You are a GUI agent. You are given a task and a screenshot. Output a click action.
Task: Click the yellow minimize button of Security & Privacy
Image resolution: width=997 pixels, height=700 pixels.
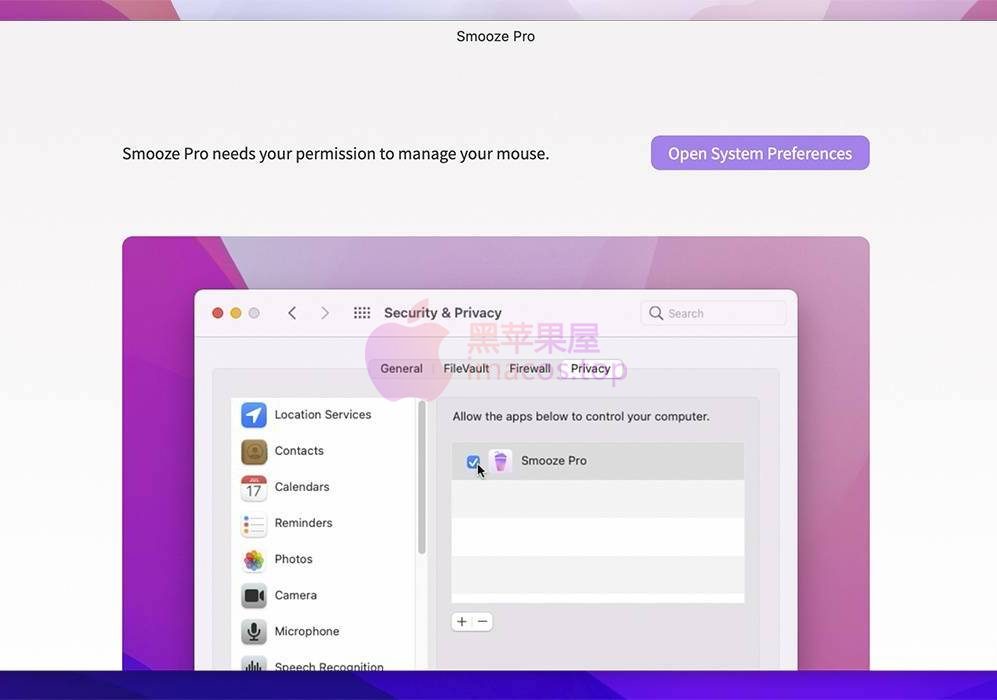pos(236,313)
